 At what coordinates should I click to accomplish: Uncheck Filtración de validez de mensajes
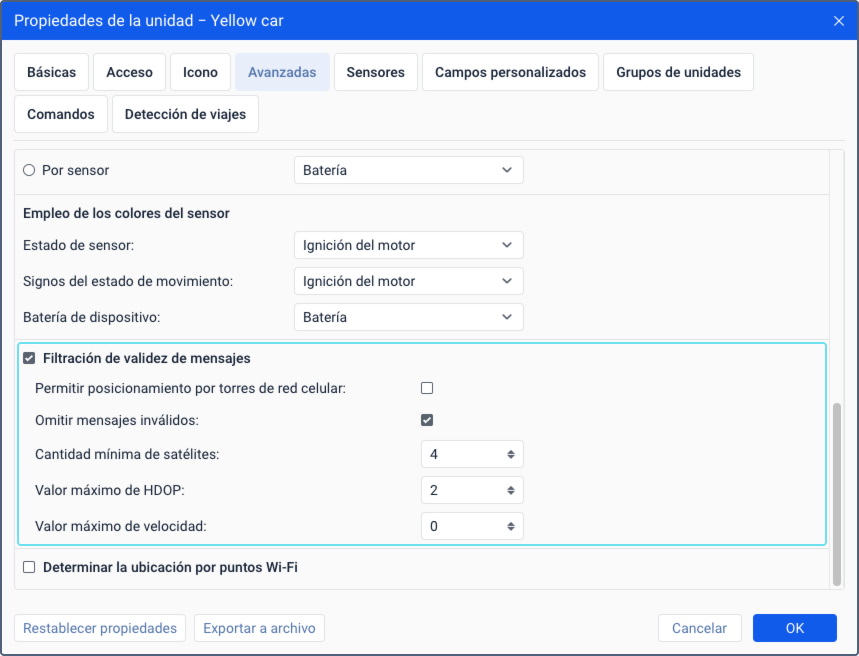(x=29, y=358)
